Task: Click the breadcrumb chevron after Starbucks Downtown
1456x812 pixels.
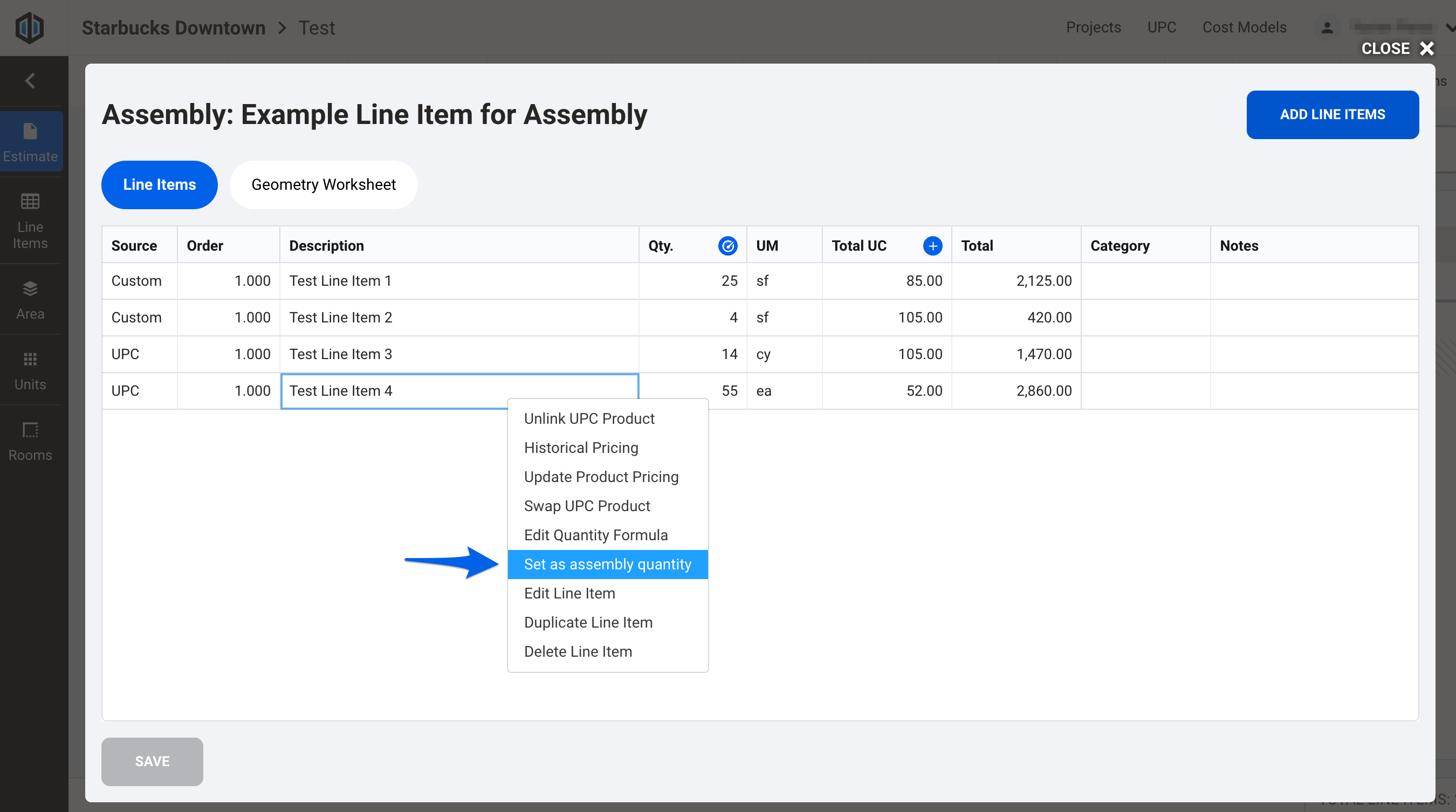Action: (281, 27)
